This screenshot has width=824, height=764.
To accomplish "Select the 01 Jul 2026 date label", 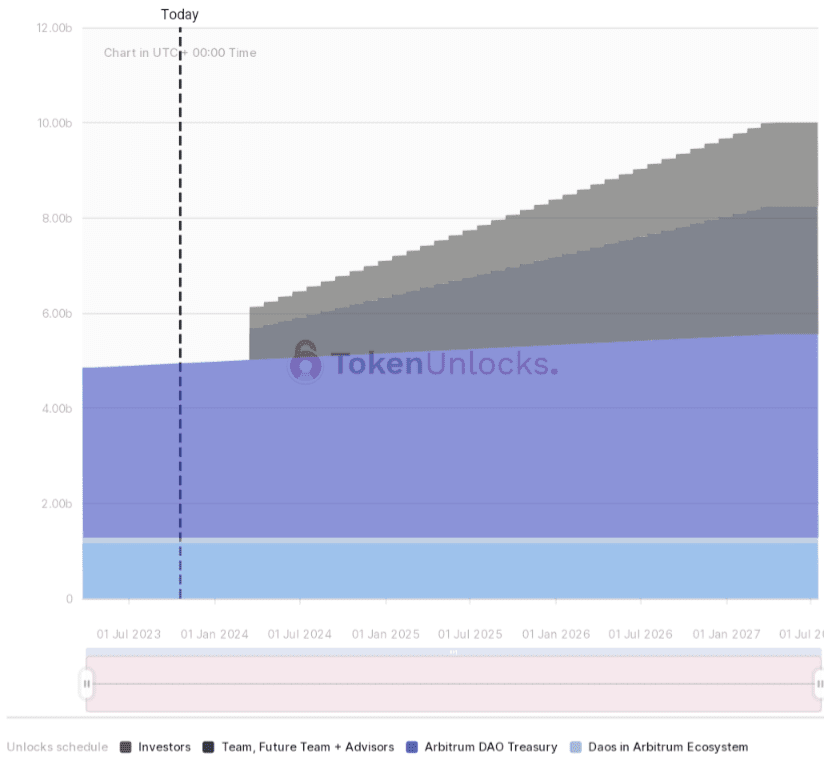I will [641, 633].
